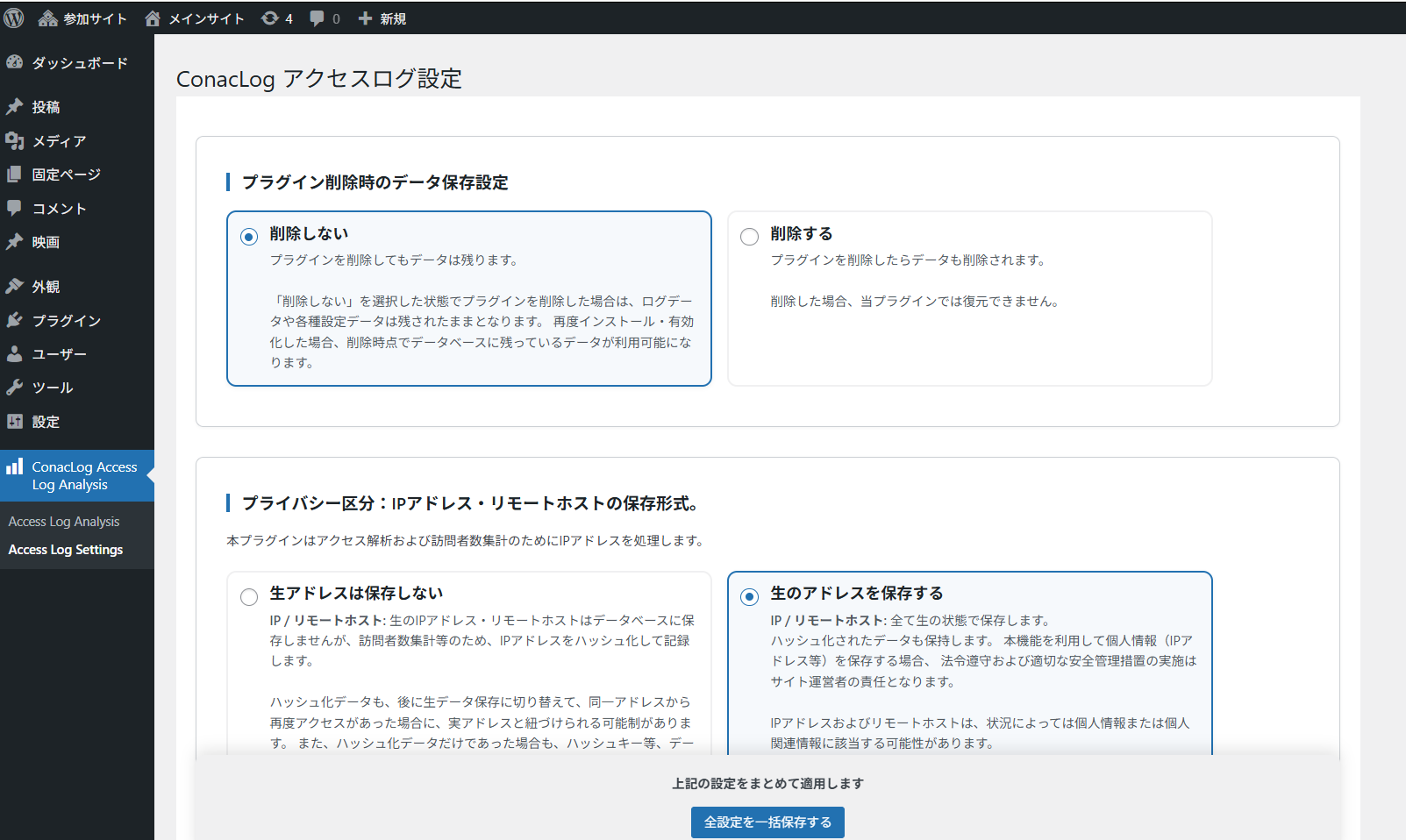Screen dimensions: 1406x840
Task: Click text 削除した場合、当プラグインでは復元できません。
Action: (916, 302)
